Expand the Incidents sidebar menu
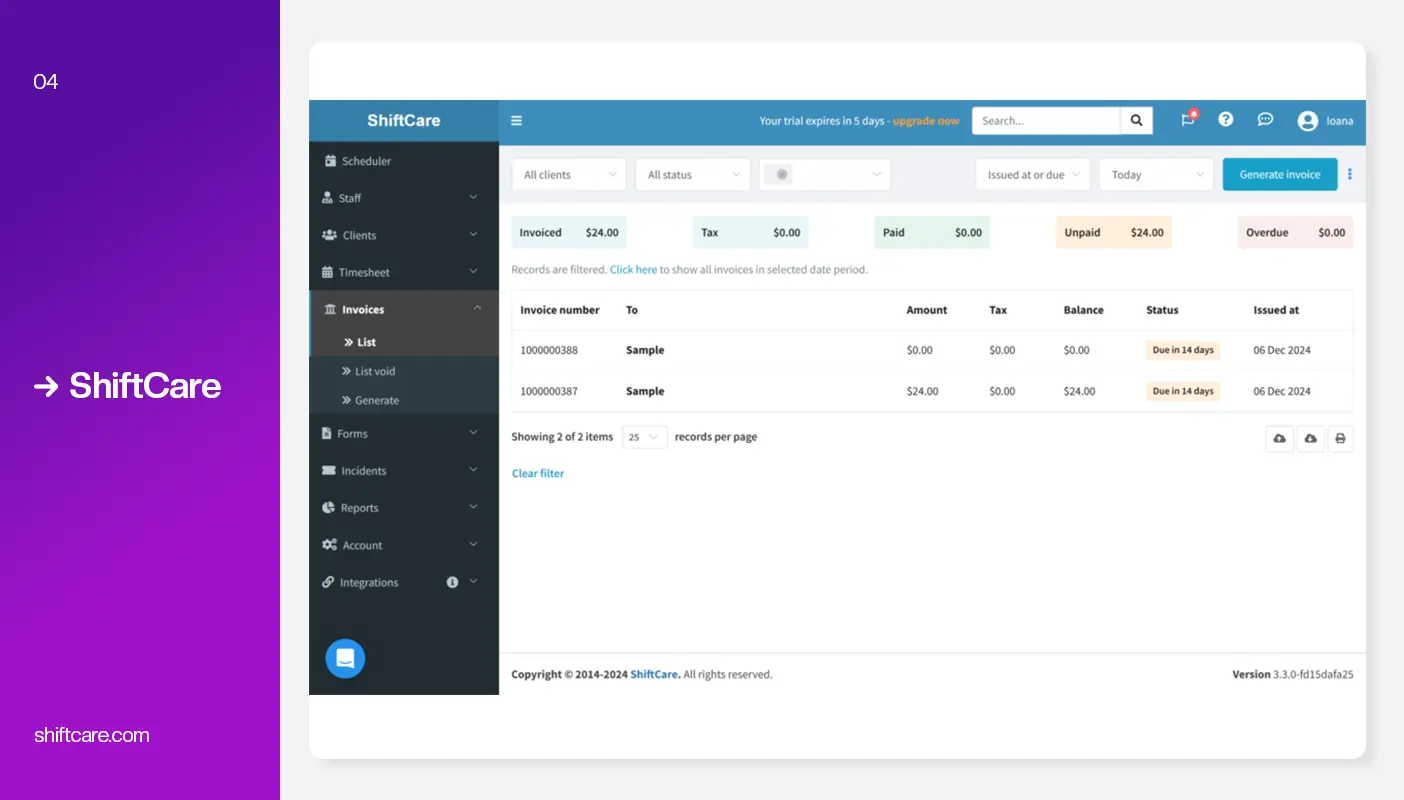 click(x=404, y=470)
